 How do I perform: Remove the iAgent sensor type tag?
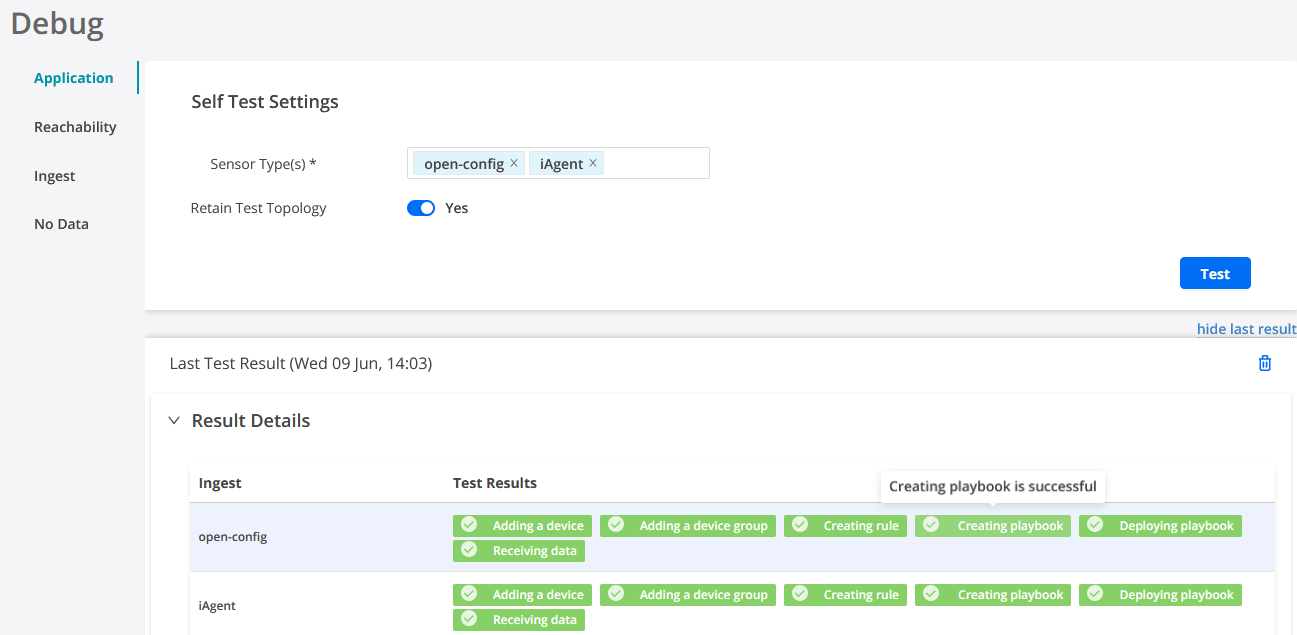pos(593,163)
